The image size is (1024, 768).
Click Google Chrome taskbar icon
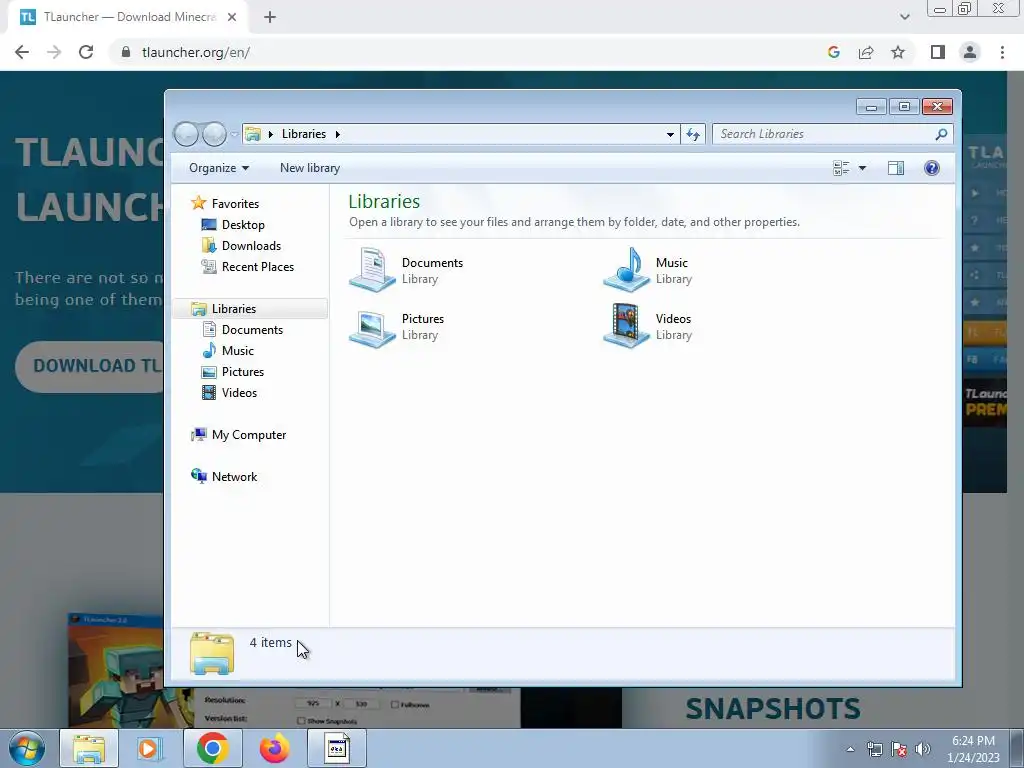tap(212, 748)
